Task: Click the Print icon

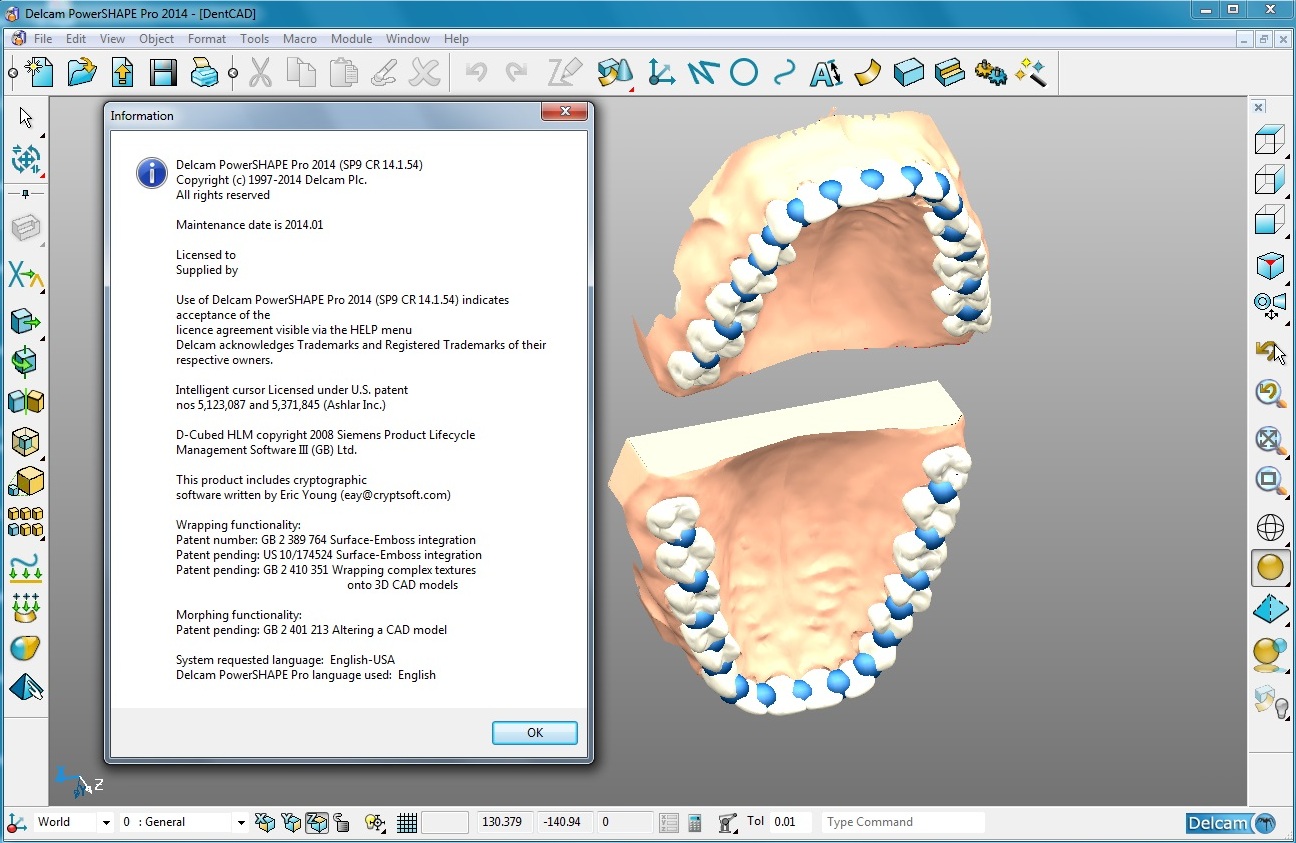Action: click(x=204, y=72)
